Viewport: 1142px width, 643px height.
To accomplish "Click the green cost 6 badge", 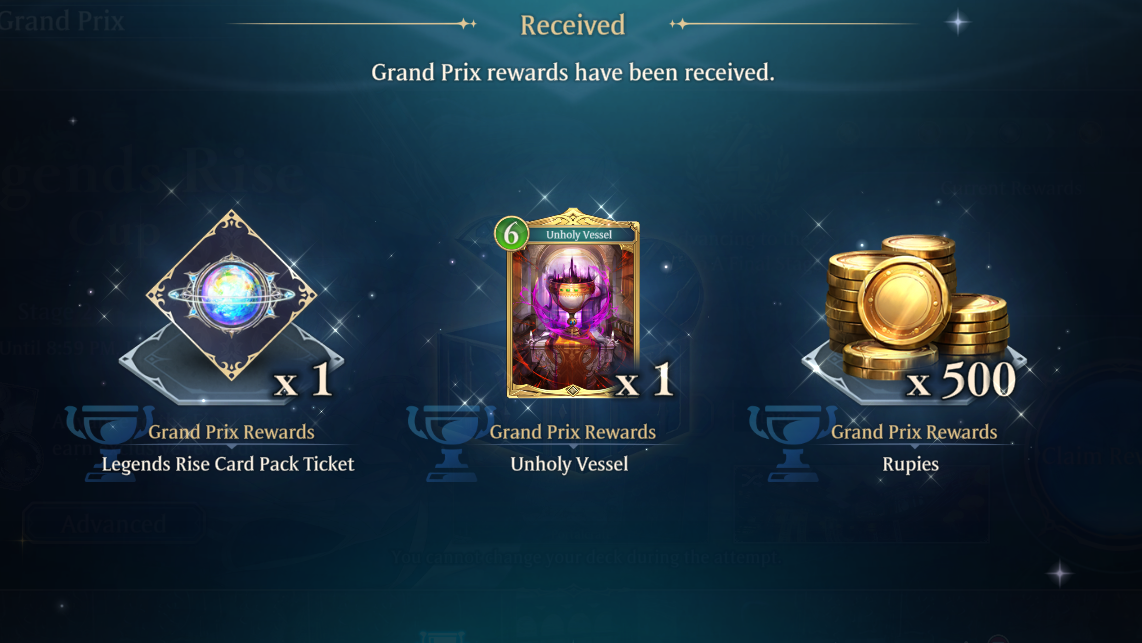I will tap(512, 234).
